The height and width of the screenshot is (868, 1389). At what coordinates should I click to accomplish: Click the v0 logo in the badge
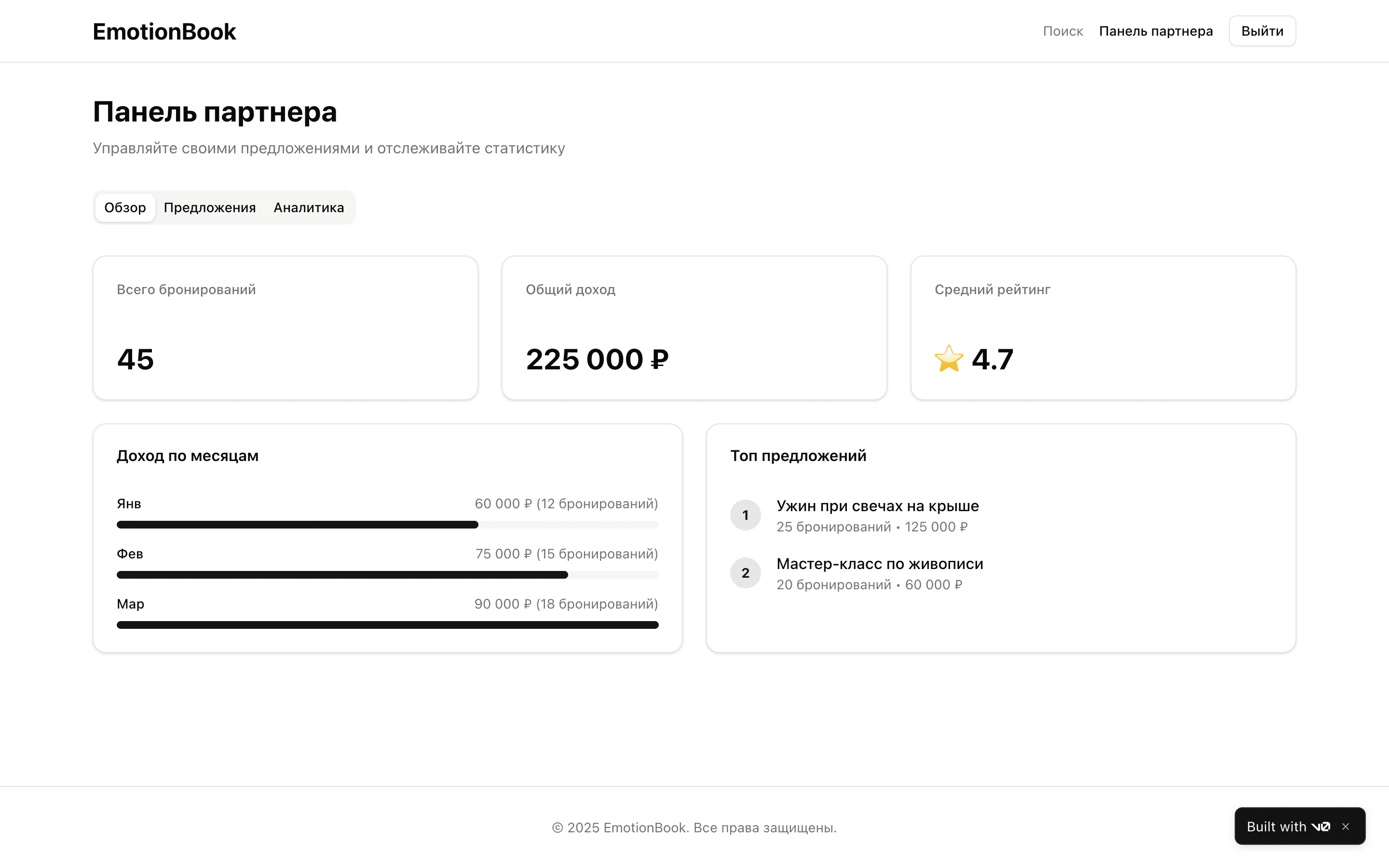(1321, 827)
